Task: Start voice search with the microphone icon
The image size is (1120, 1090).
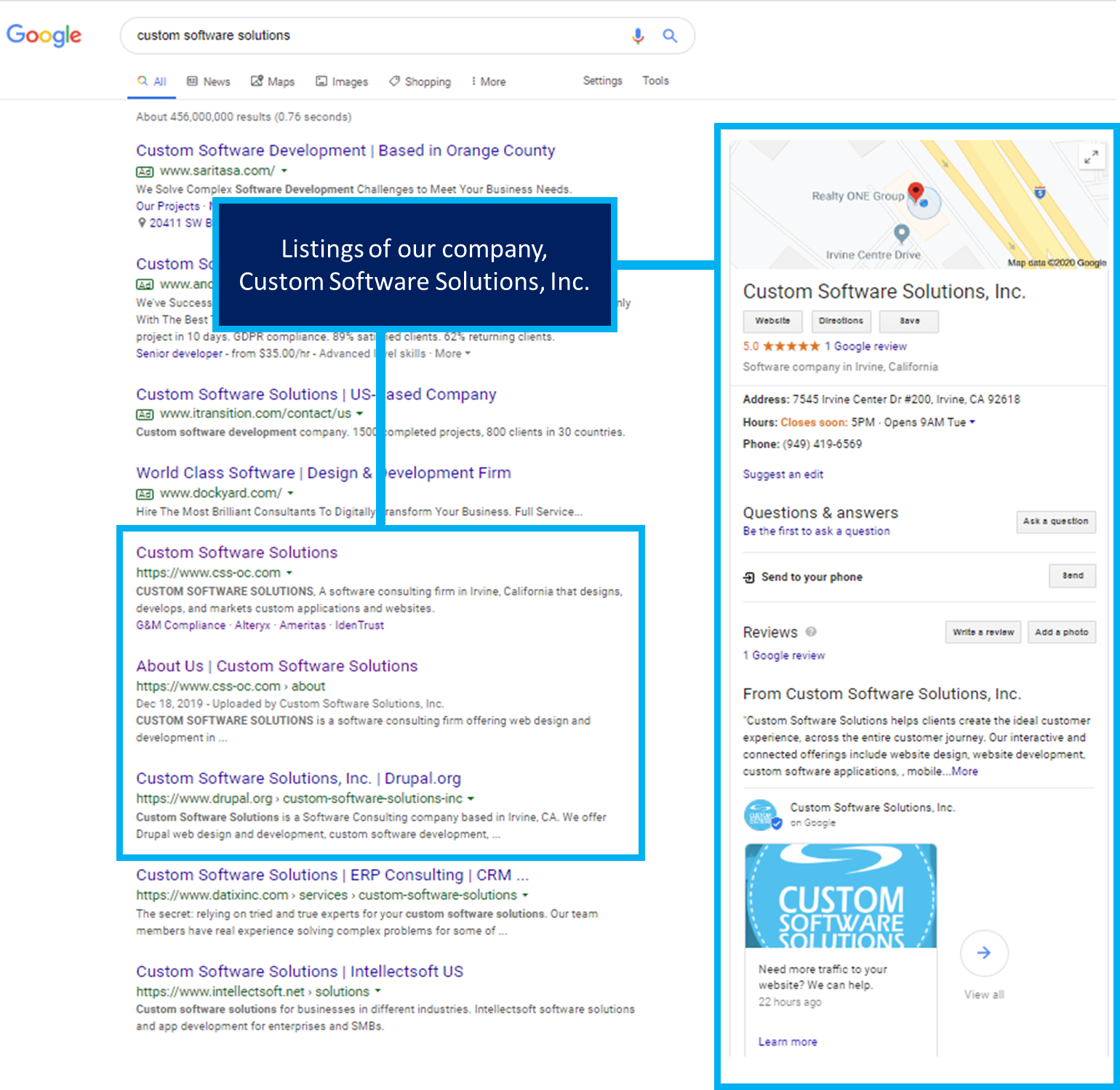Action: [638, 36]
